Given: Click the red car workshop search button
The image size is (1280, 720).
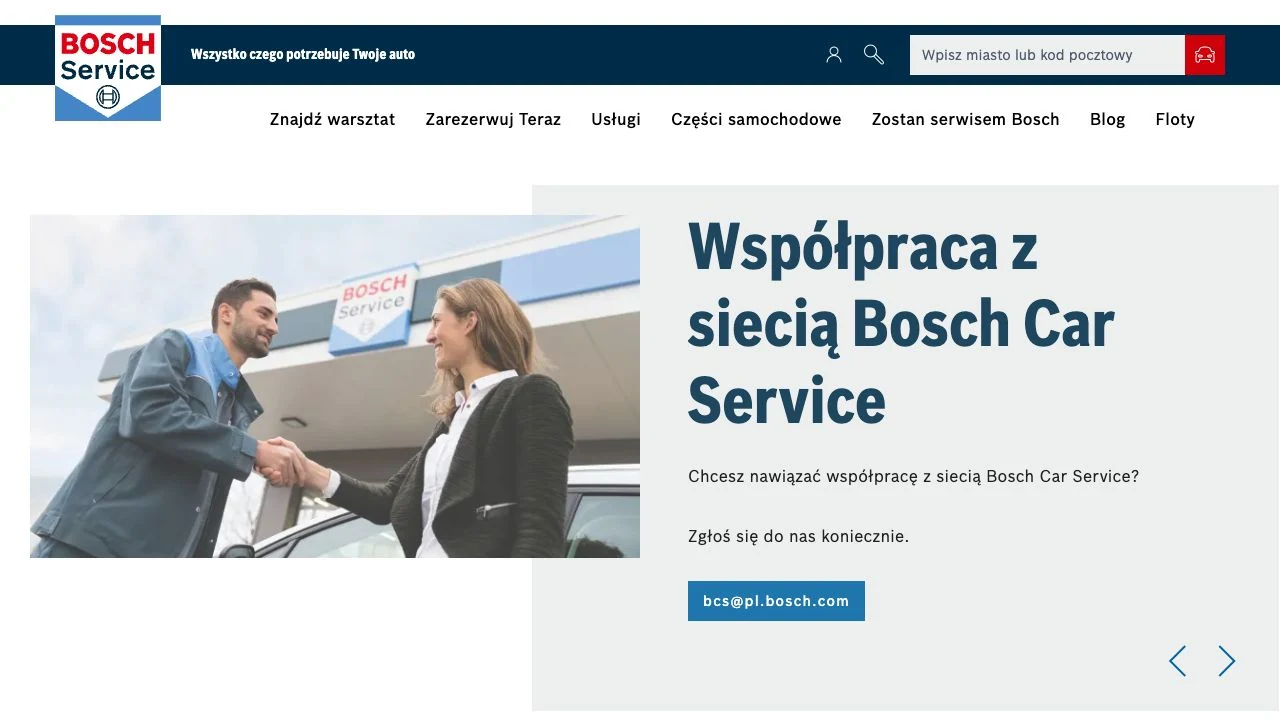Looking at the screenshot, I should pos(1205,55).
